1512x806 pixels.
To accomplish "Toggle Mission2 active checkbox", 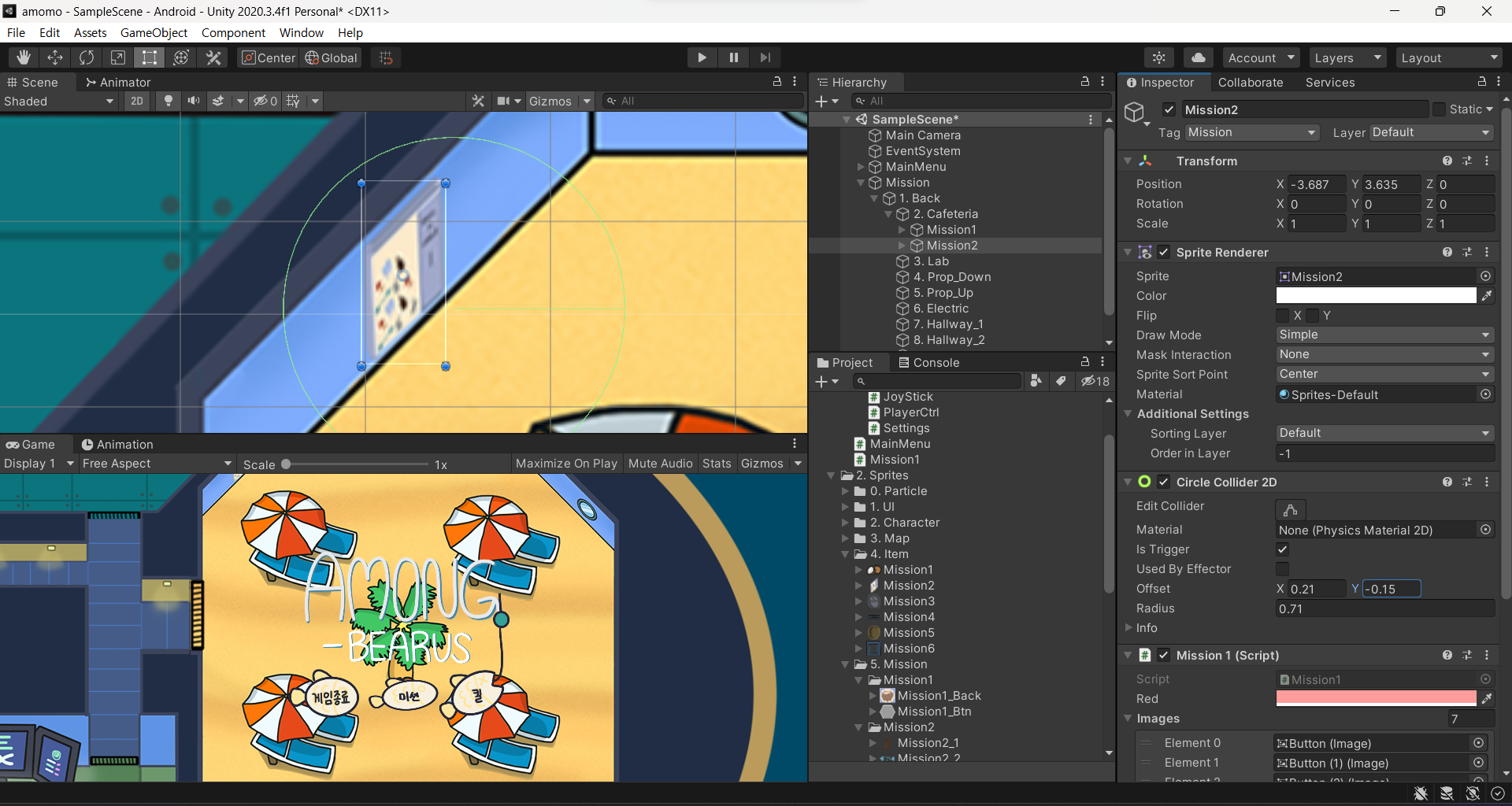I will (1169, 109).
